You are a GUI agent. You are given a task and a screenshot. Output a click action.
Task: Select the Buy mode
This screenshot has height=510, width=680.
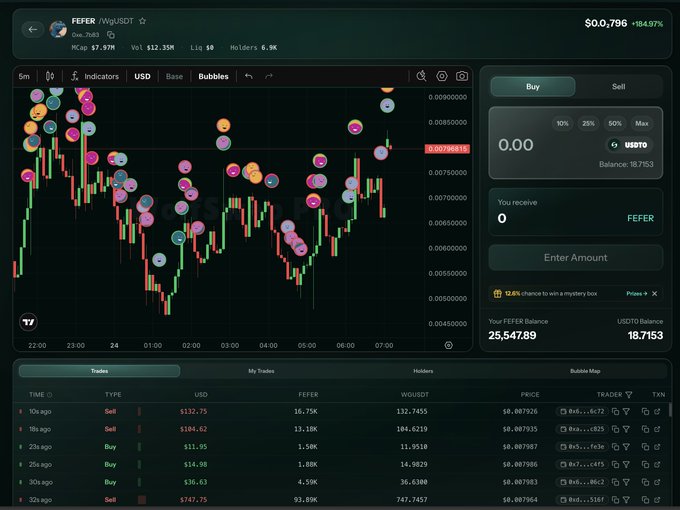point(533,87)
